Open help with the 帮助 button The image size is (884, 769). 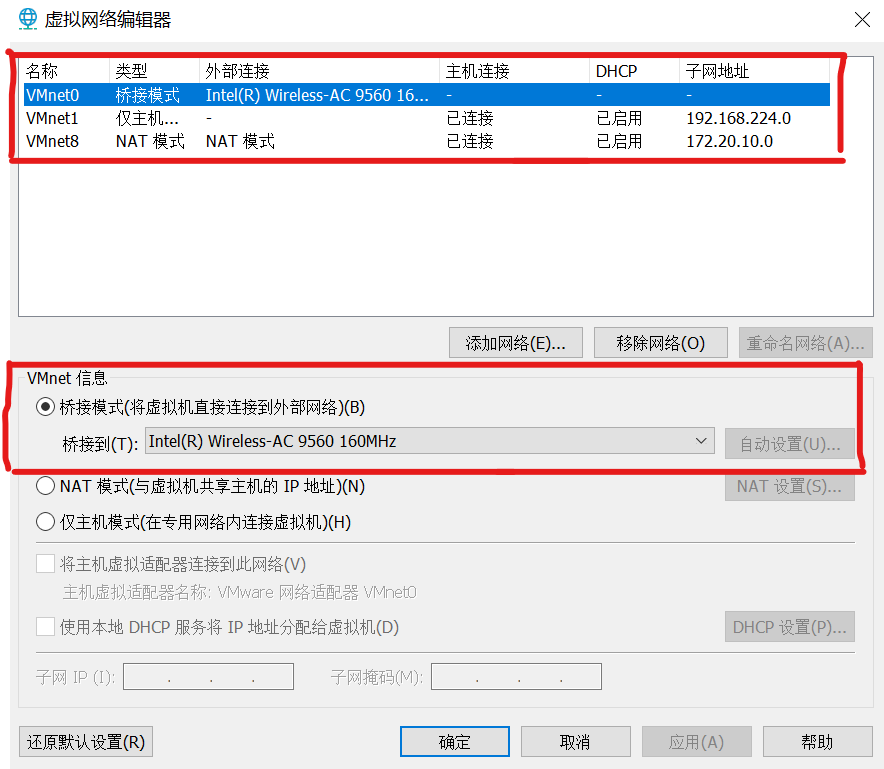(817, 742)
